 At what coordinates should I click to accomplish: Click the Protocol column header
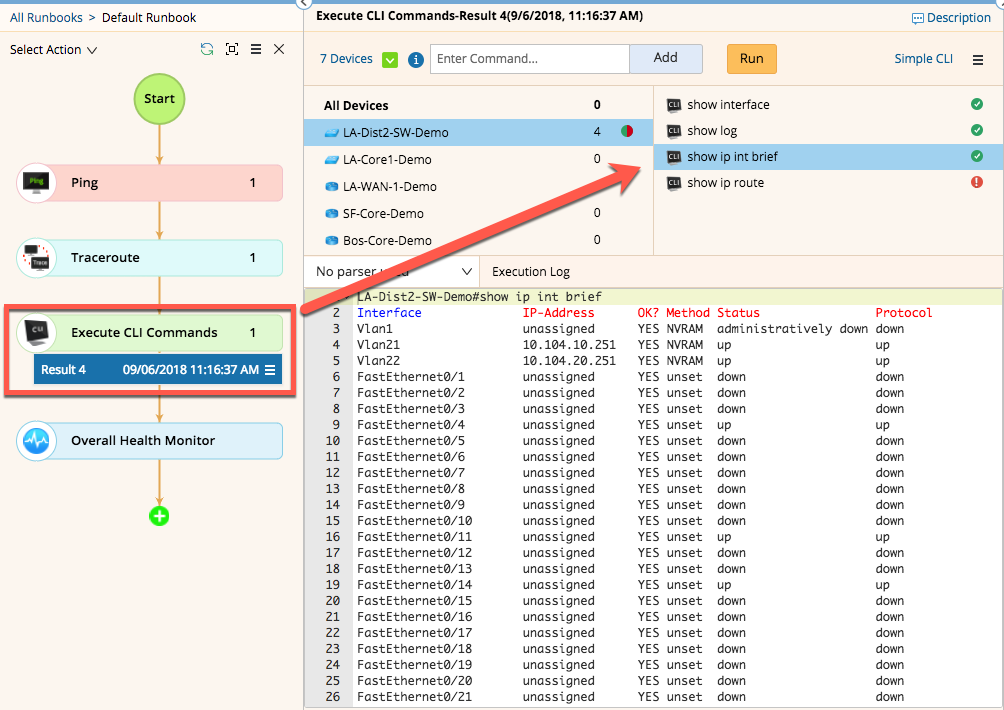[903, 313]
